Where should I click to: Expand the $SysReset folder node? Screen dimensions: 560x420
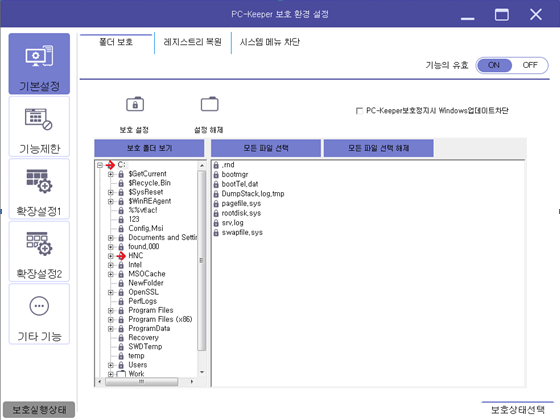pyautogui.click(x=111, y=192)
